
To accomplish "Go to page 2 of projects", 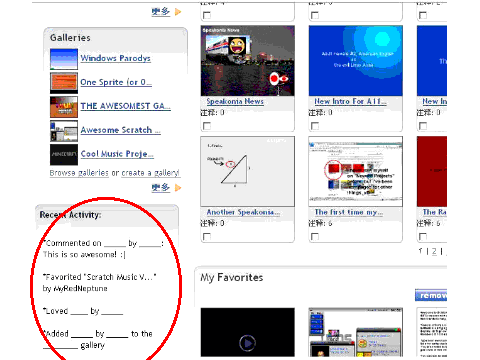I will tap(434, 251).
